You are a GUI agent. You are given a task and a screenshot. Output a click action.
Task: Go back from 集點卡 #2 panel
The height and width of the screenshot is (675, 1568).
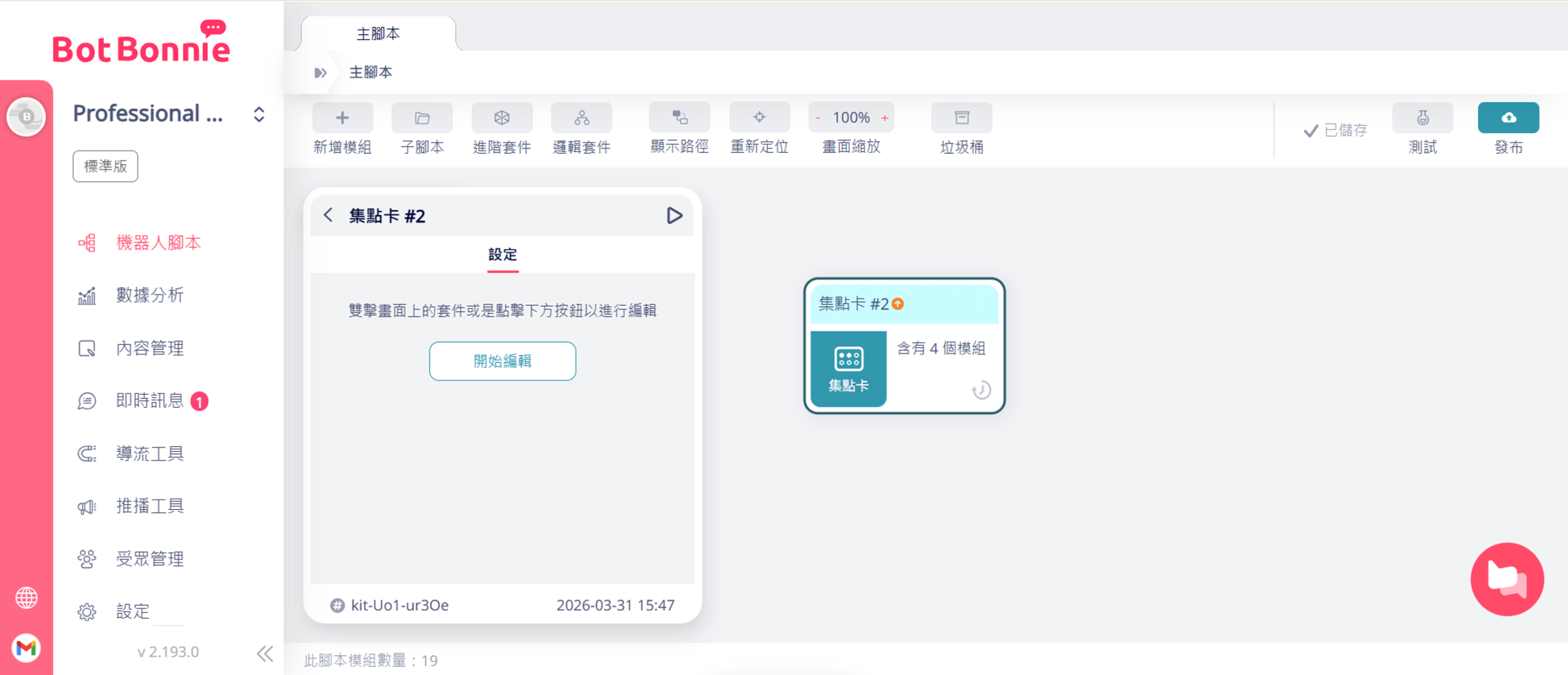pos(329,215)
